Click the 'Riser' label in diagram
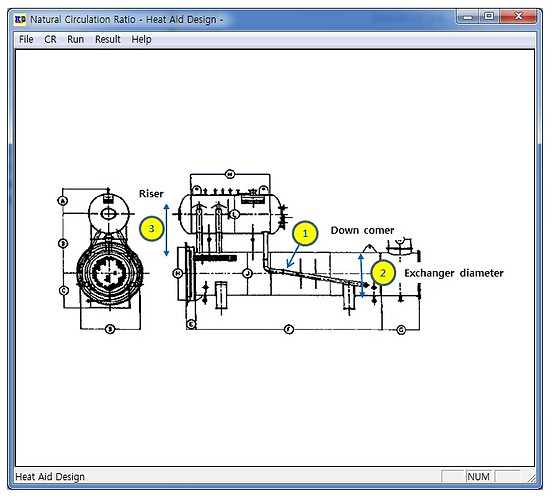 click(x=151, y=194)
